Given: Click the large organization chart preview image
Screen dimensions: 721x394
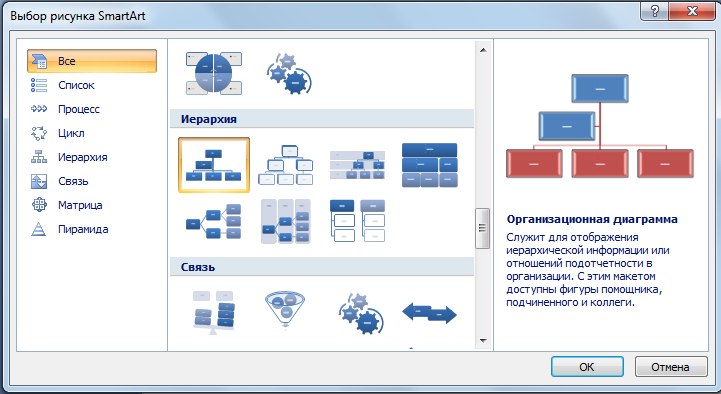Looking at the screenshot, I should click(600, 126).
